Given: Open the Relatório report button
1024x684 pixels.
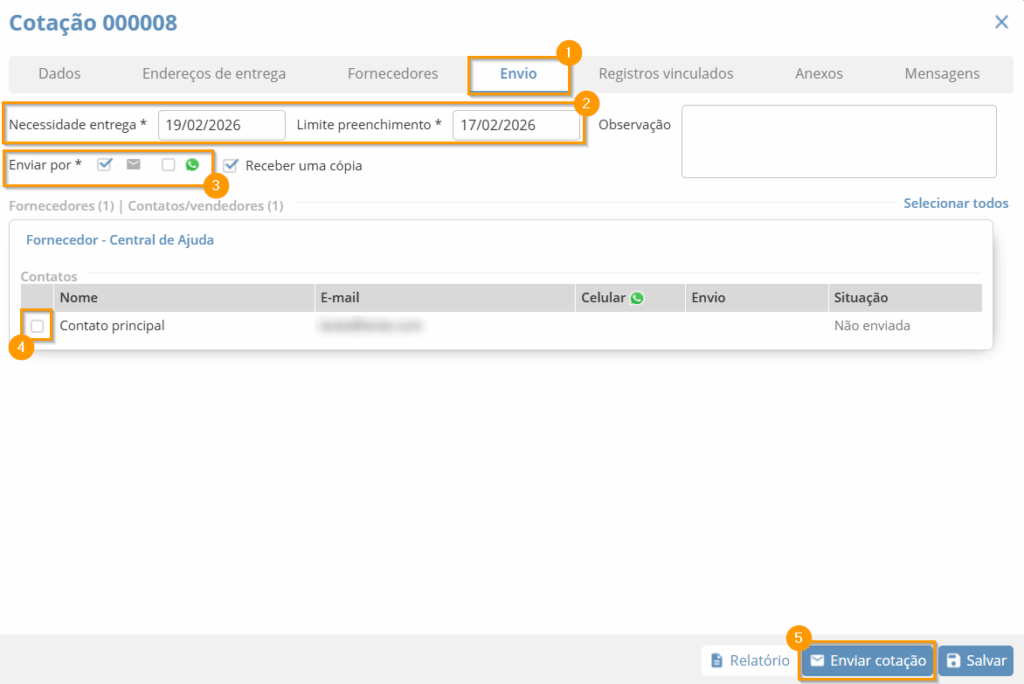Looking at the screenshot, I should (749, 661).
